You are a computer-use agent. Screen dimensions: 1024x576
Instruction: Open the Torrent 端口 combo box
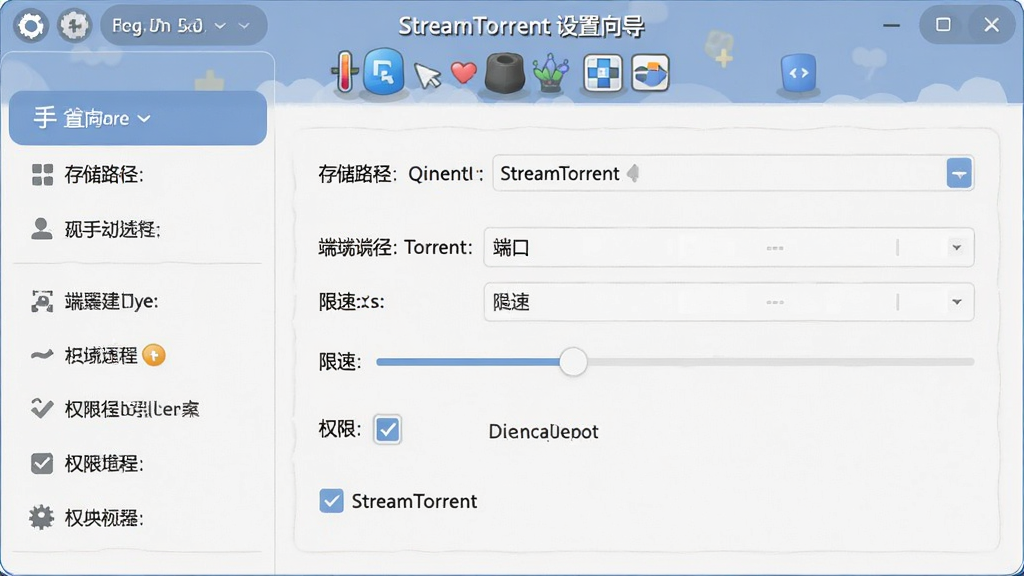pos(729,248)
